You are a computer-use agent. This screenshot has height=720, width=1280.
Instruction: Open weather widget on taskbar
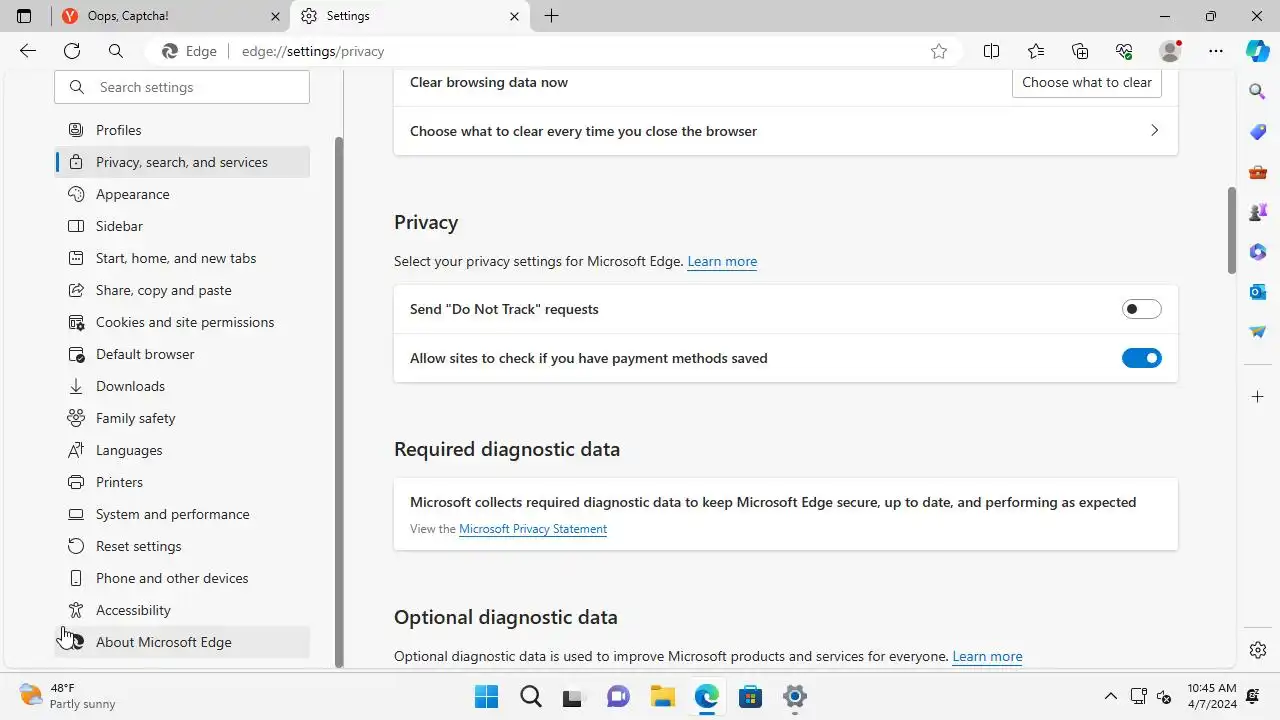tap(68, 696)
